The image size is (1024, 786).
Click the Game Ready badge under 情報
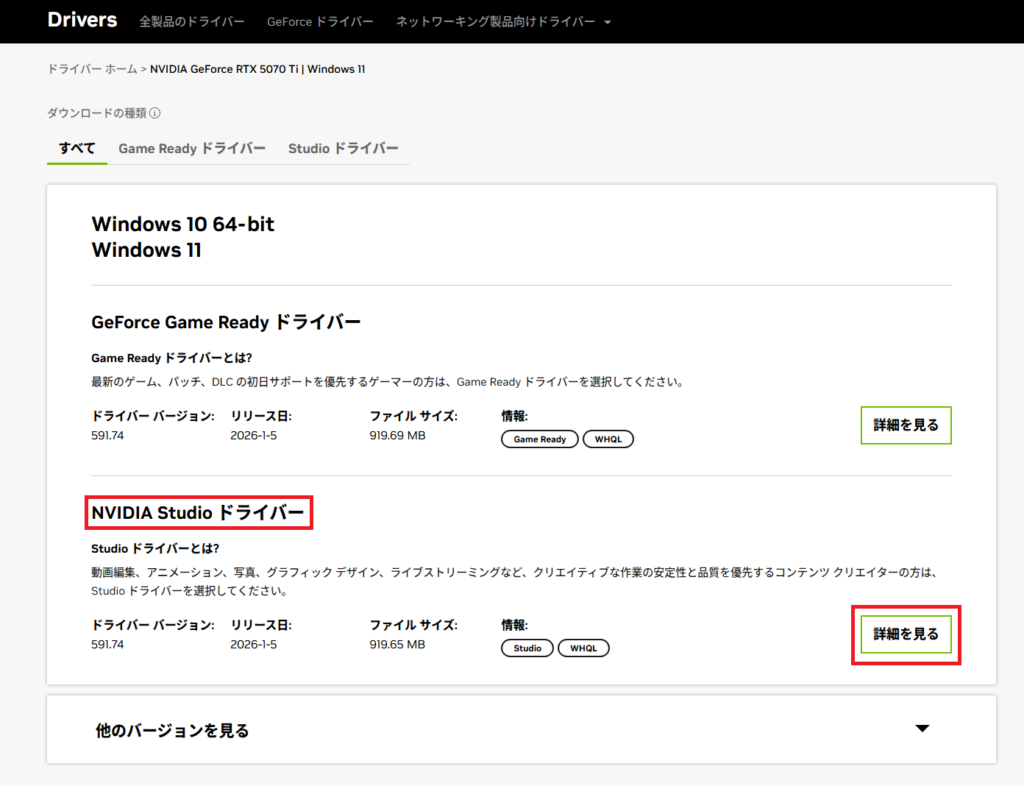539,439
